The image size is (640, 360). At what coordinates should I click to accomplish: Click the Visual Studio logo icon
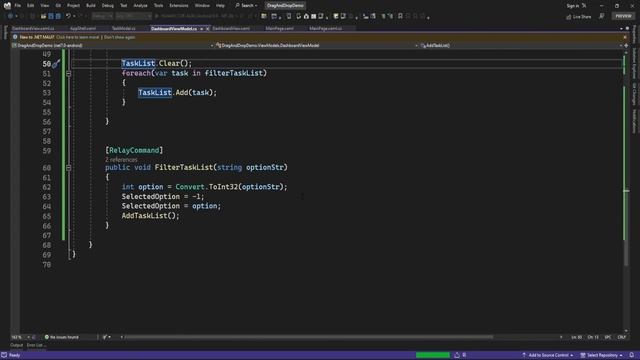click(7, 6)
